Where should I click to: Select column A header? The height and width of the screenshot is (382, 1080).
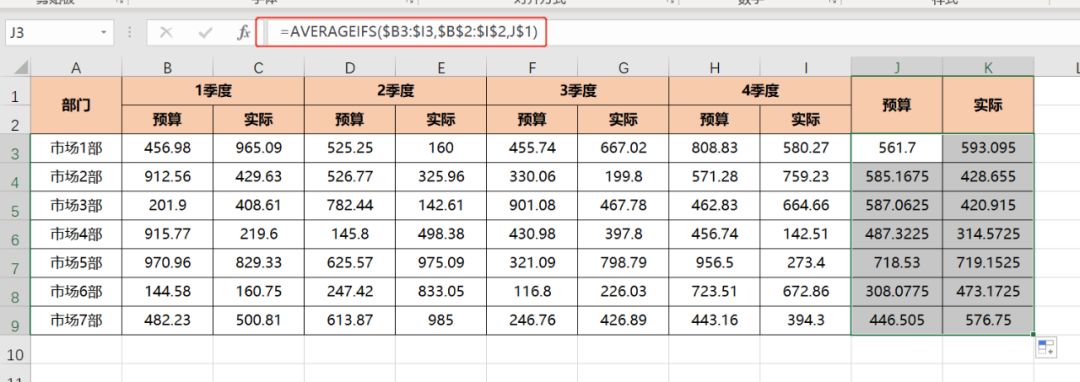[x=76, y=67]
